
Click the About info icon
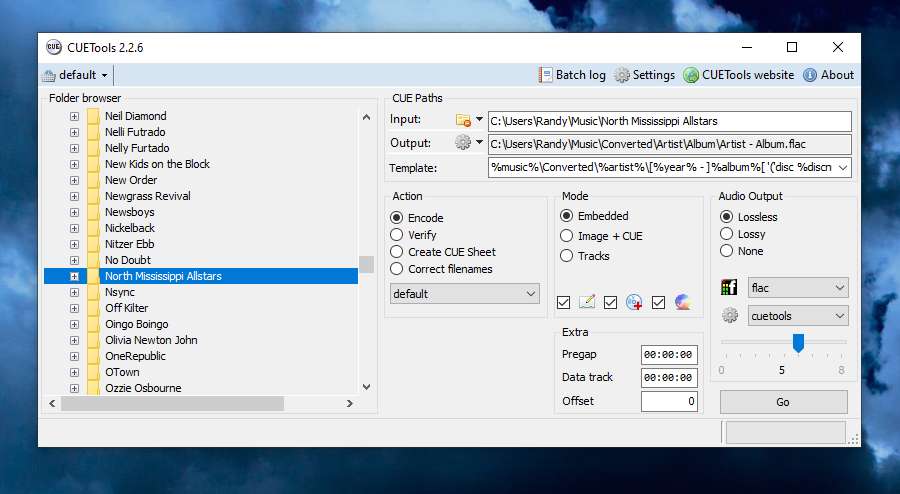click(809, 75)
